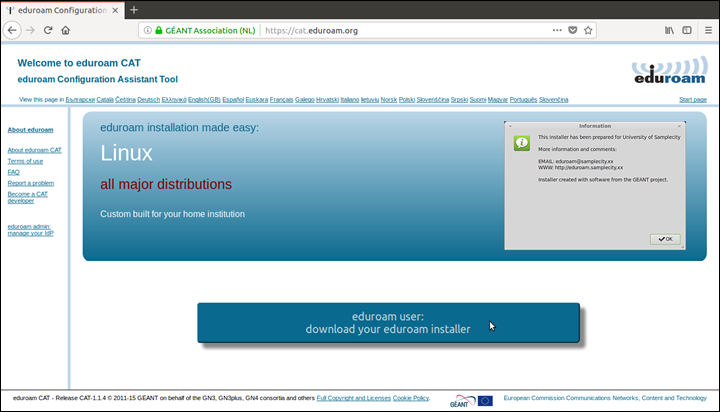Viewport: 720px width, 412px height.
Task: Open Full Copyright and Licenses link
Action: [354, 398]
